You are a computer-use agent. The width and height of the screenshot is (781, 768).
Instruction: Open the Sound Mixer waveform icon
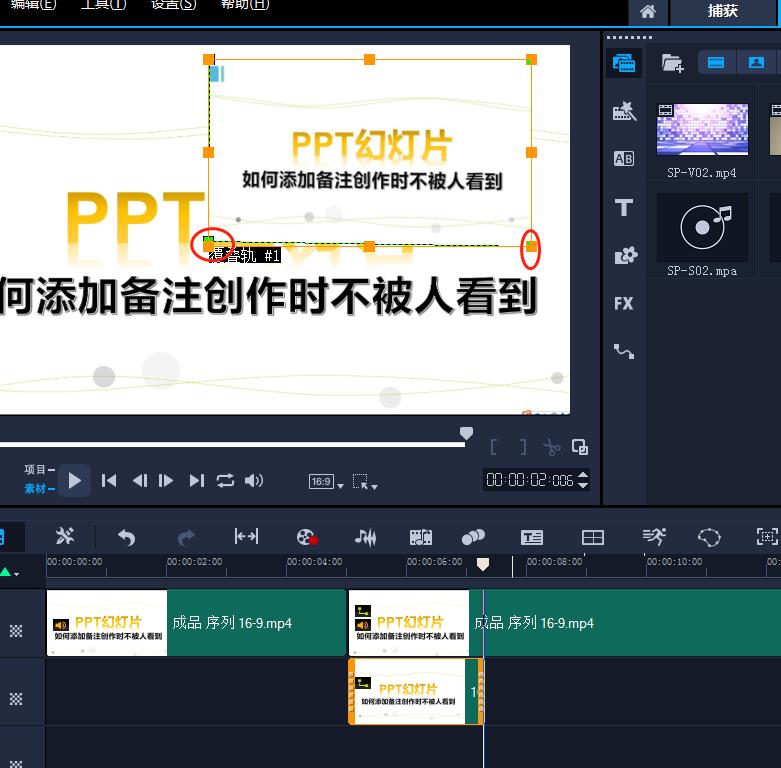coord(366,537)
